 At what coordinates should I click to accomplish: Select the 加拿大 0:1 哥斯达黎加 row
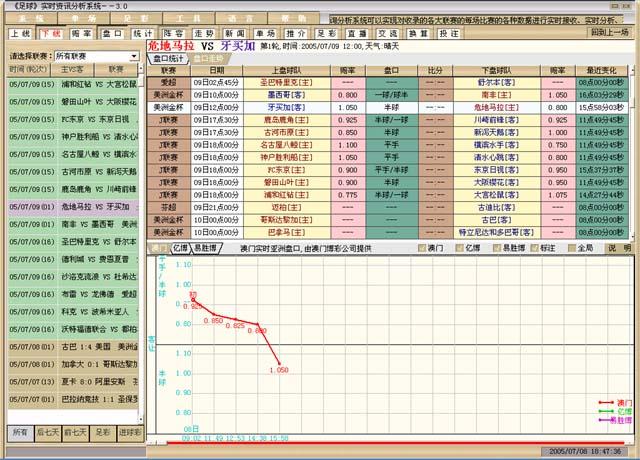coord(73,364)
